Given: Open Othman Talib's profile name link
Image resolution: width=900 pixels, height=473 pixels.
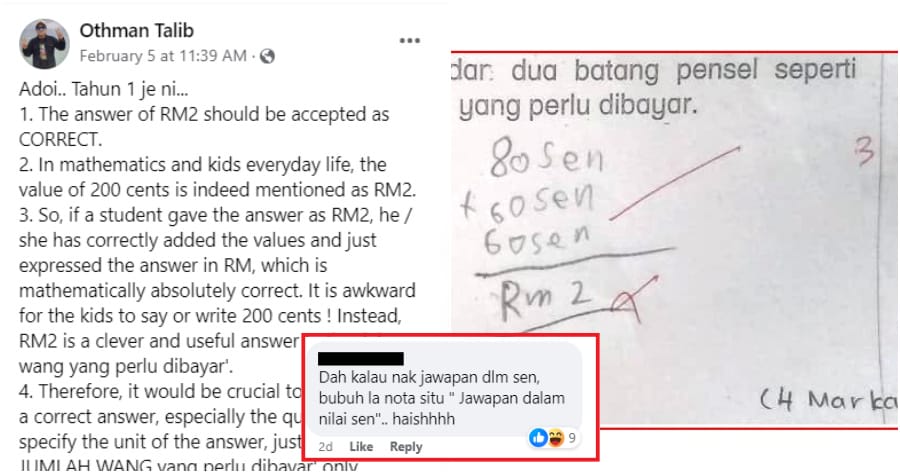Looking at the screenshot, I should (137, 30).
